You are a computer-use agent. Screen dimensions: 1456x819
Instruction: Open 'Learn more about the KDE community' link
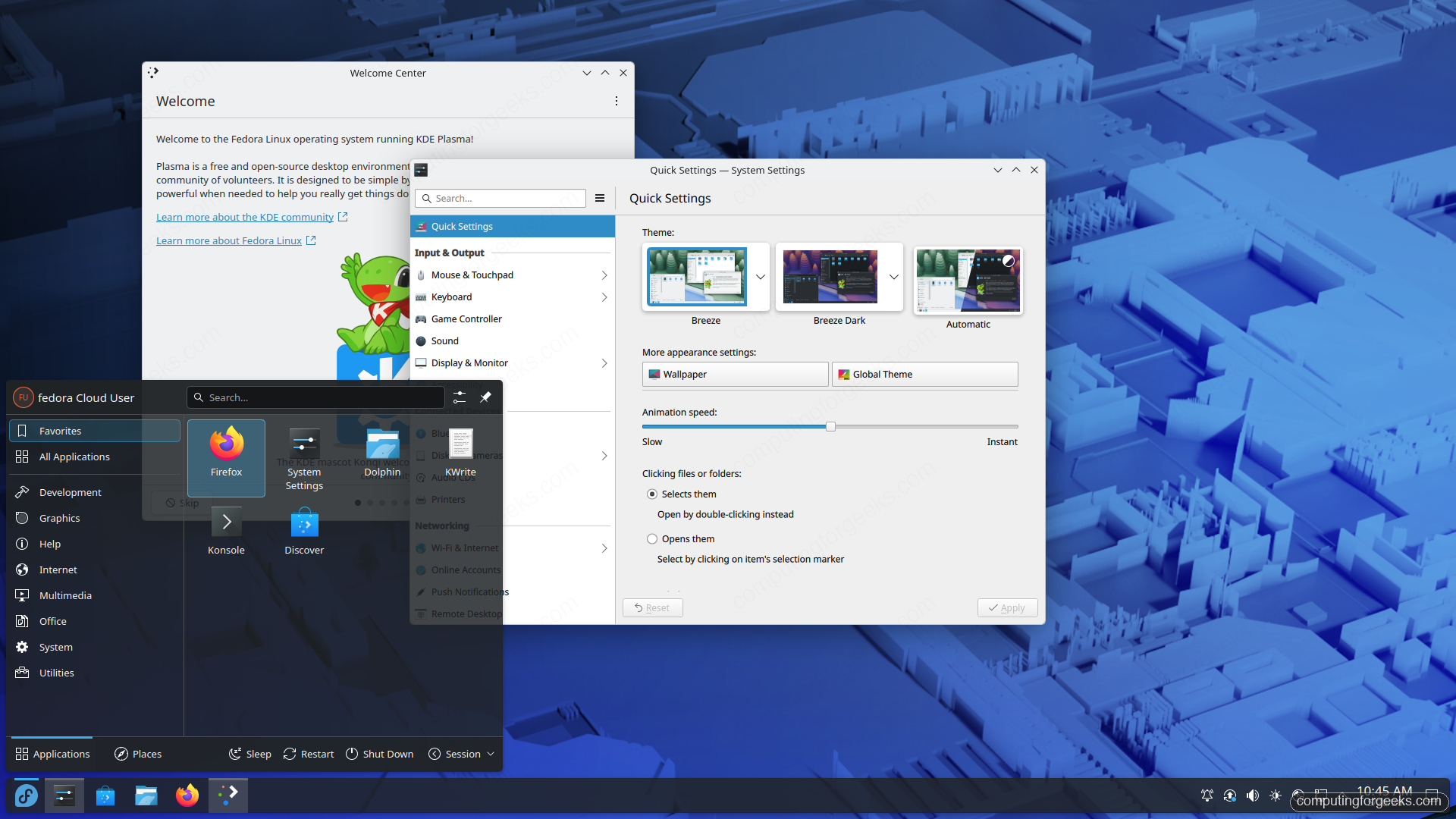click(245, 218)
